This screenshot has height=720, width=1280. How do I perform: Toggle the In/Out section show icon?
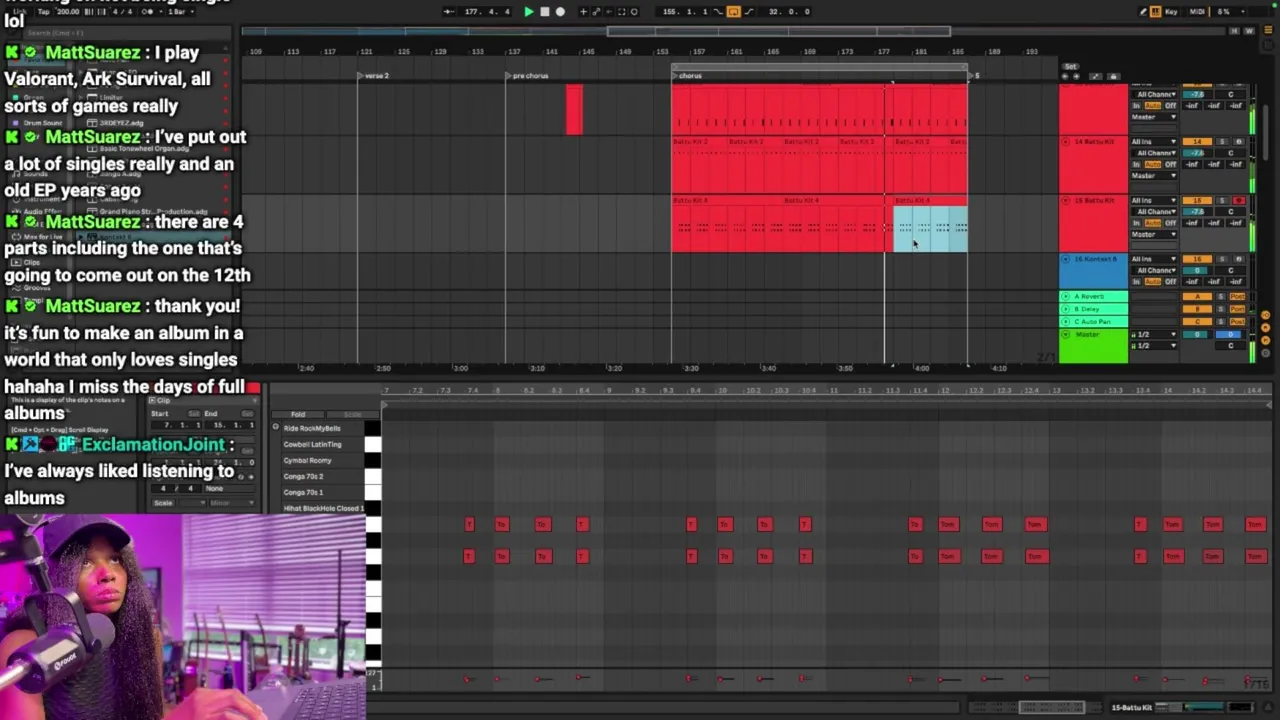point(1265,316)
